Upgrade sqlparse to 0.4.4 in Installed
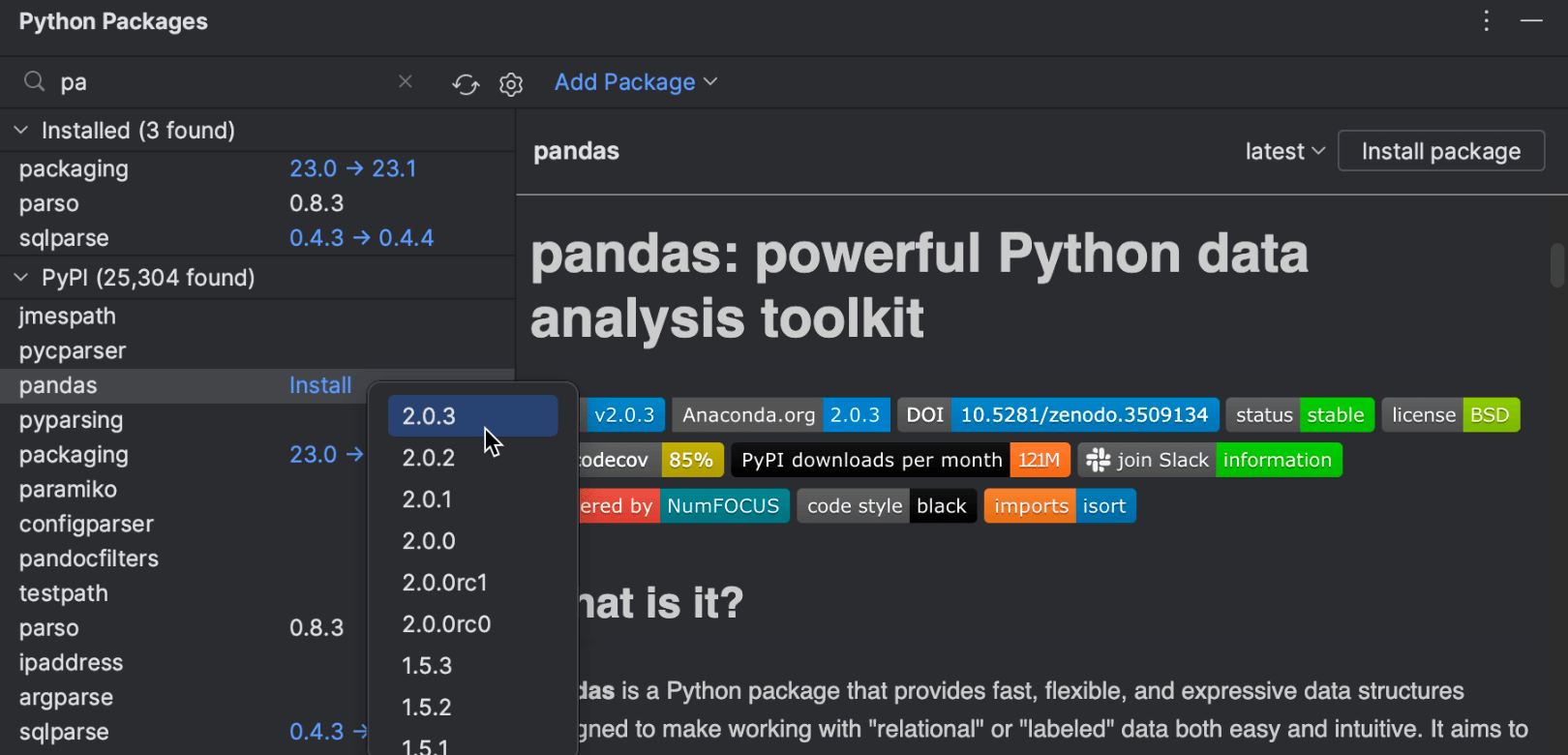 361,238
